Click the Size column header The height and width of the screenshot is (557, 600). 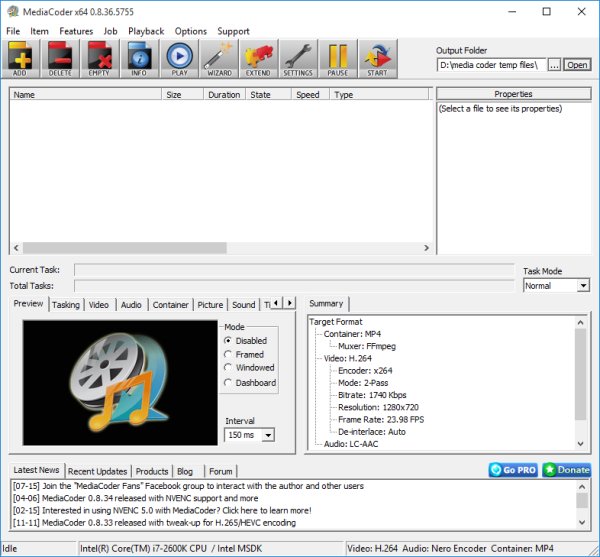pos(183,94)
